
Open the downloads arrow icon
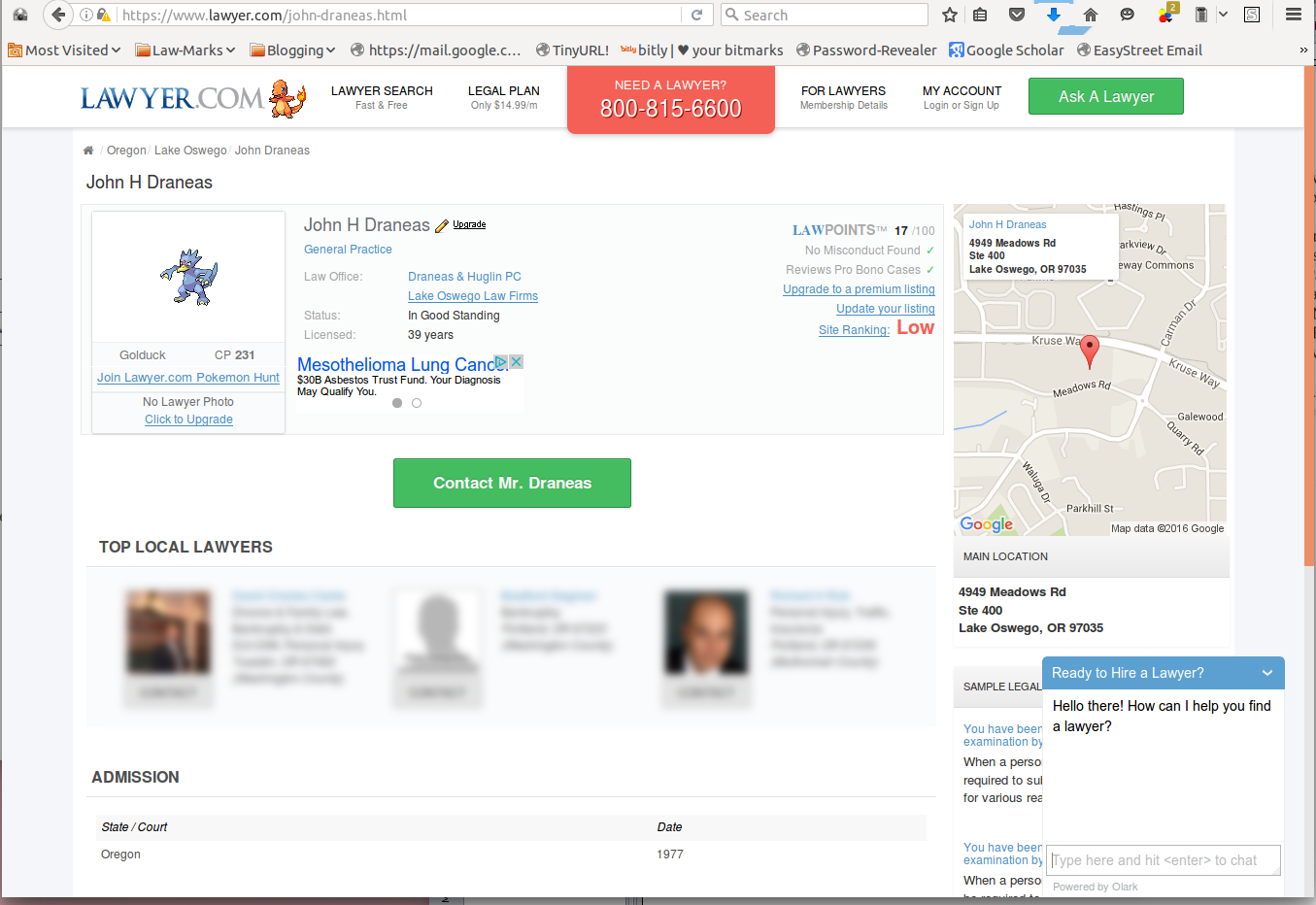[1054, 15]
